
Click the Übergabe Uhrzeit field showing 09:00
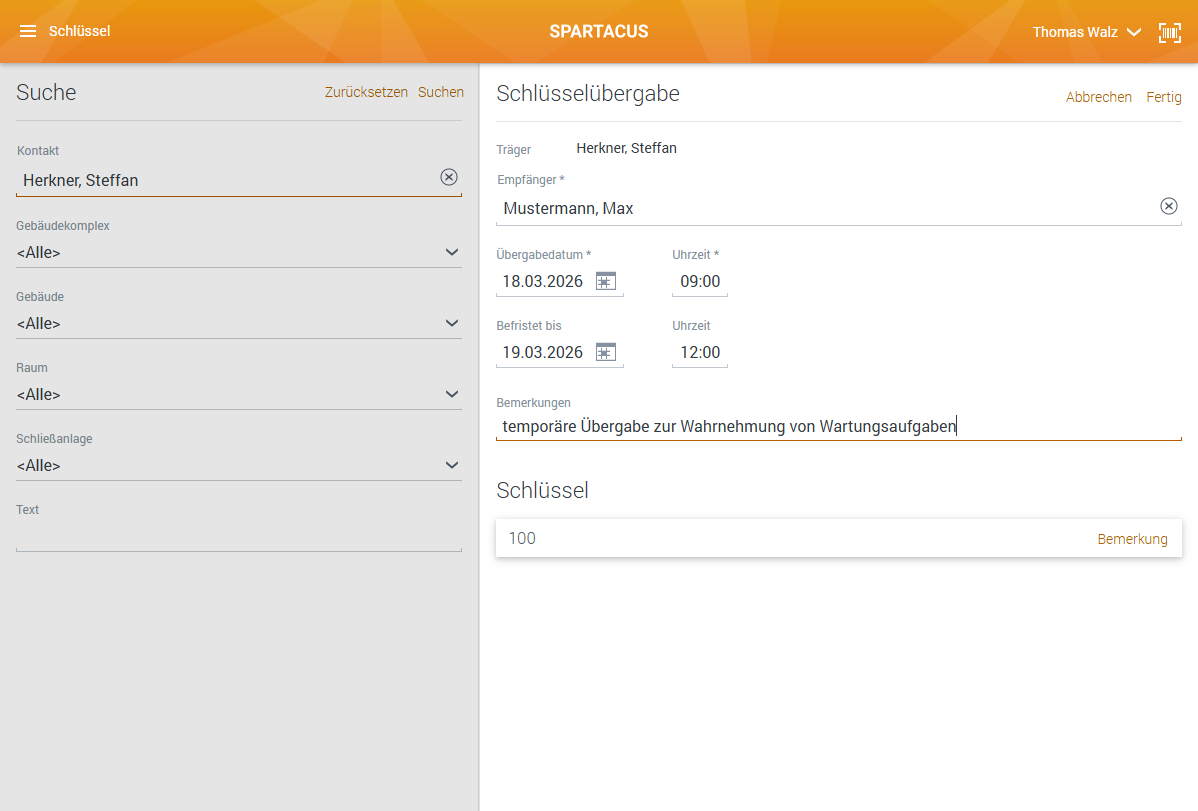(700, 282)
